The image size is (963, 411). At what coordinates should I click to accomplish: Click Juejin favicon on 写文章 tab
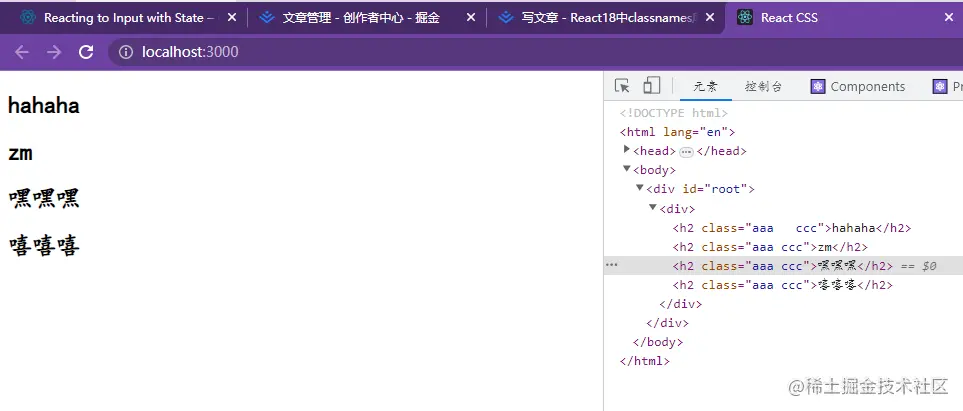tap(505, 18)
